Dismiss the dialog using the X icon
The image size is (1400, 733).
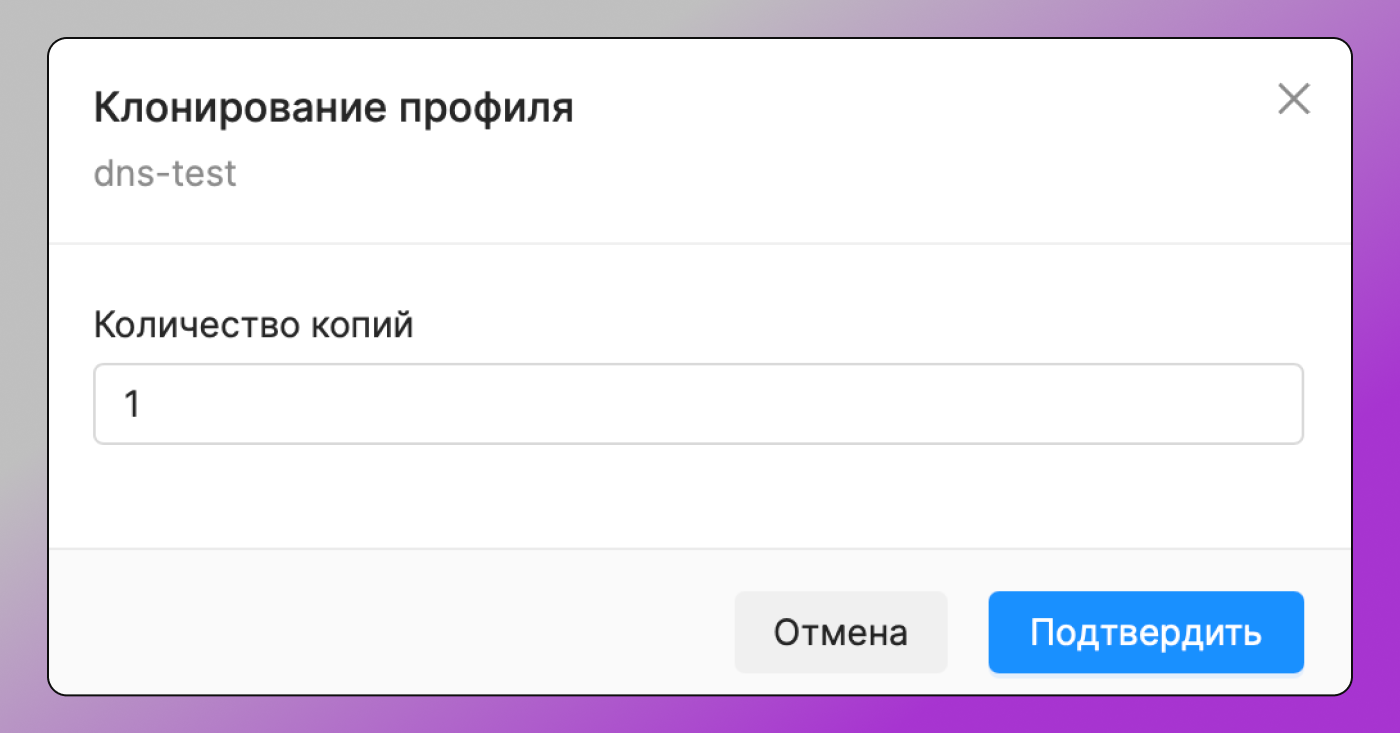(1294, 99)
